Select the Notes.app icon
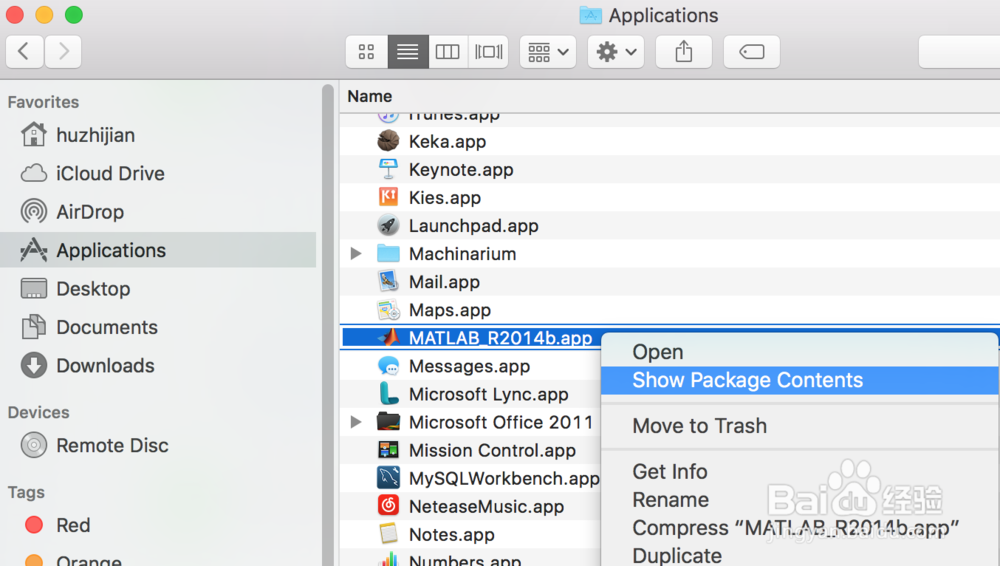The width and height of the screenshot is (1000, 566). 388,534
